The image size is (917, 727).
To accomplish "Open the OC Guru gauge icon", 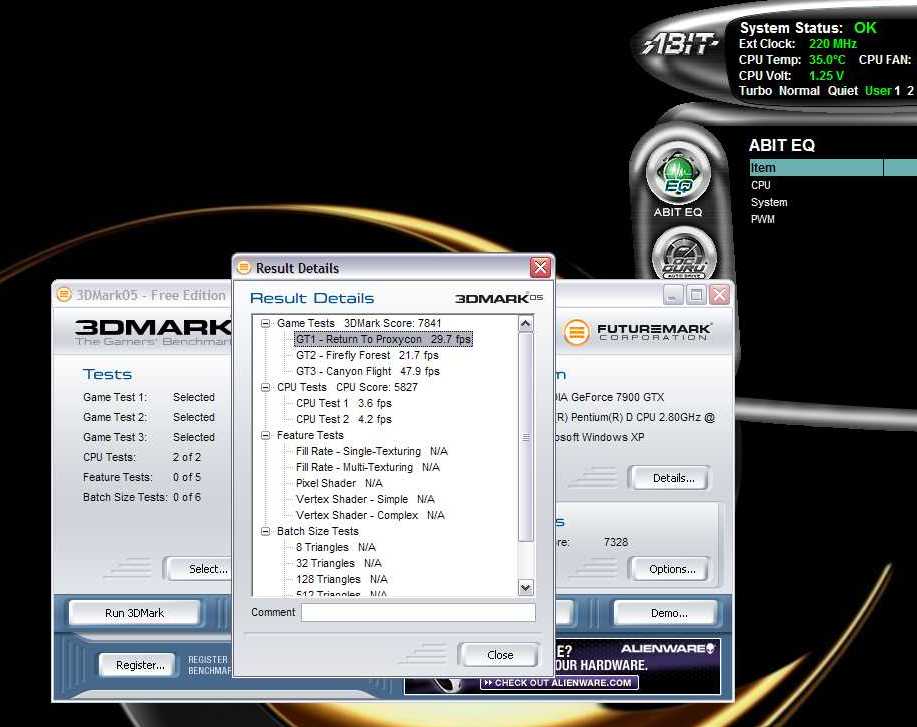I will (x=684, y=255).
